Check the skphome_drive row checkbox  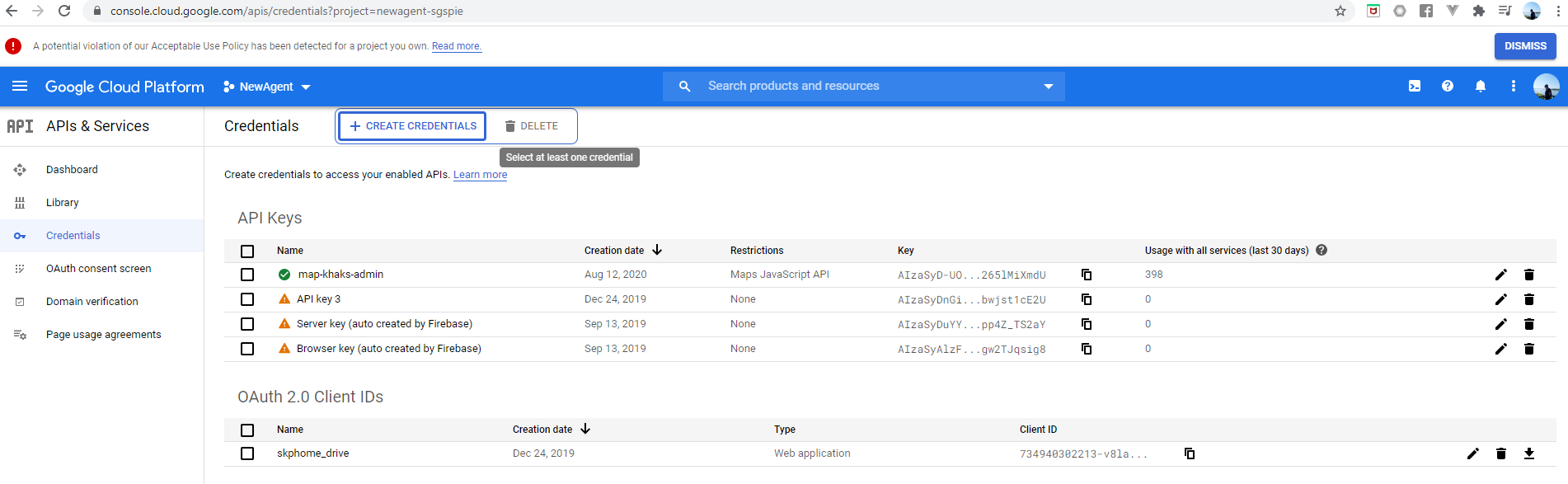pyautogui.click(x=247, y=453)
